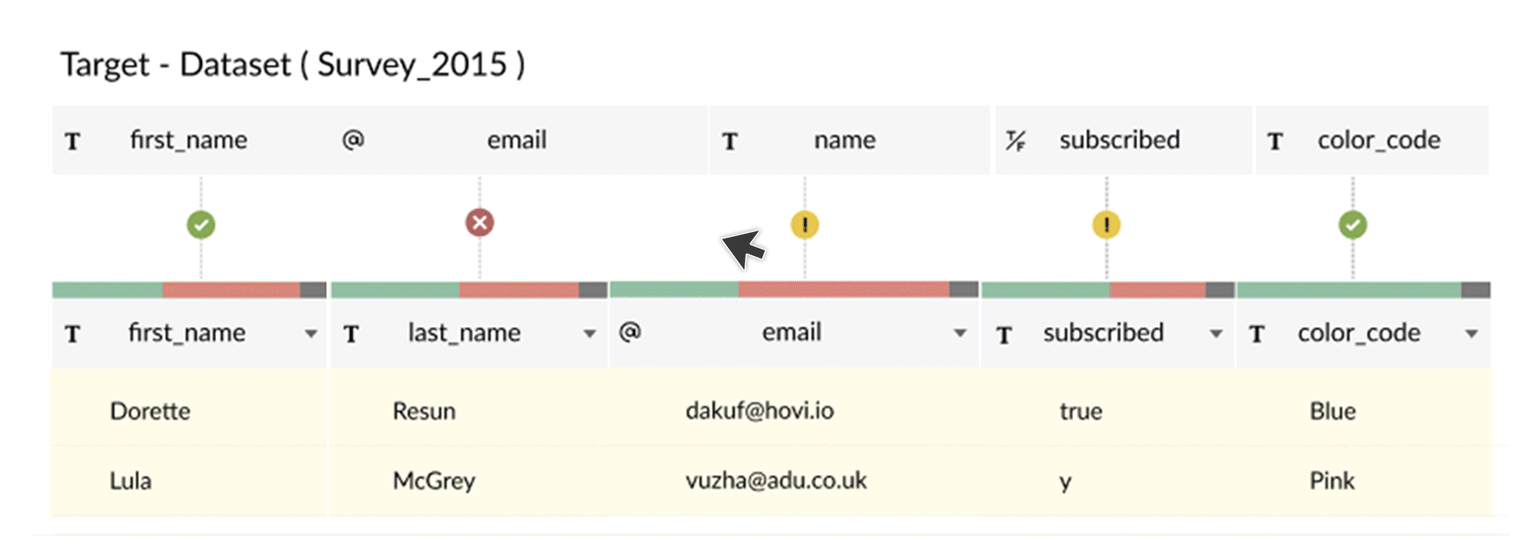
Task: Click boolean type icon beside target subscribed
Action: [x=1016, y=141]
